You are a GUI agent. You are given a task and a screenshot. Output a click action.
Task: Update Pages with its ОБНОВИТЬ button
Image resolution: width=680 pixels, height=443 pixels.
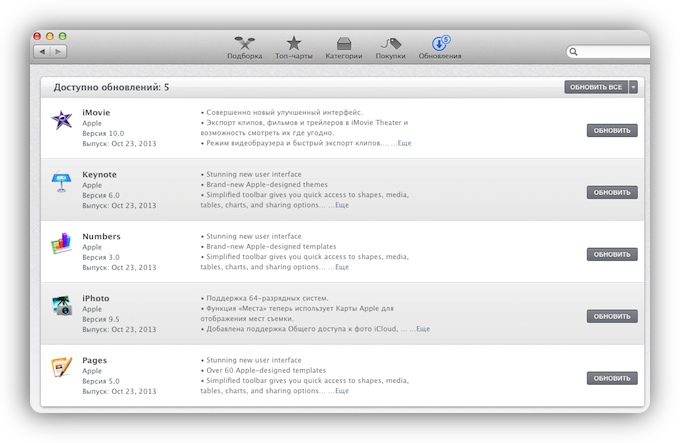[x=612, y=378]
